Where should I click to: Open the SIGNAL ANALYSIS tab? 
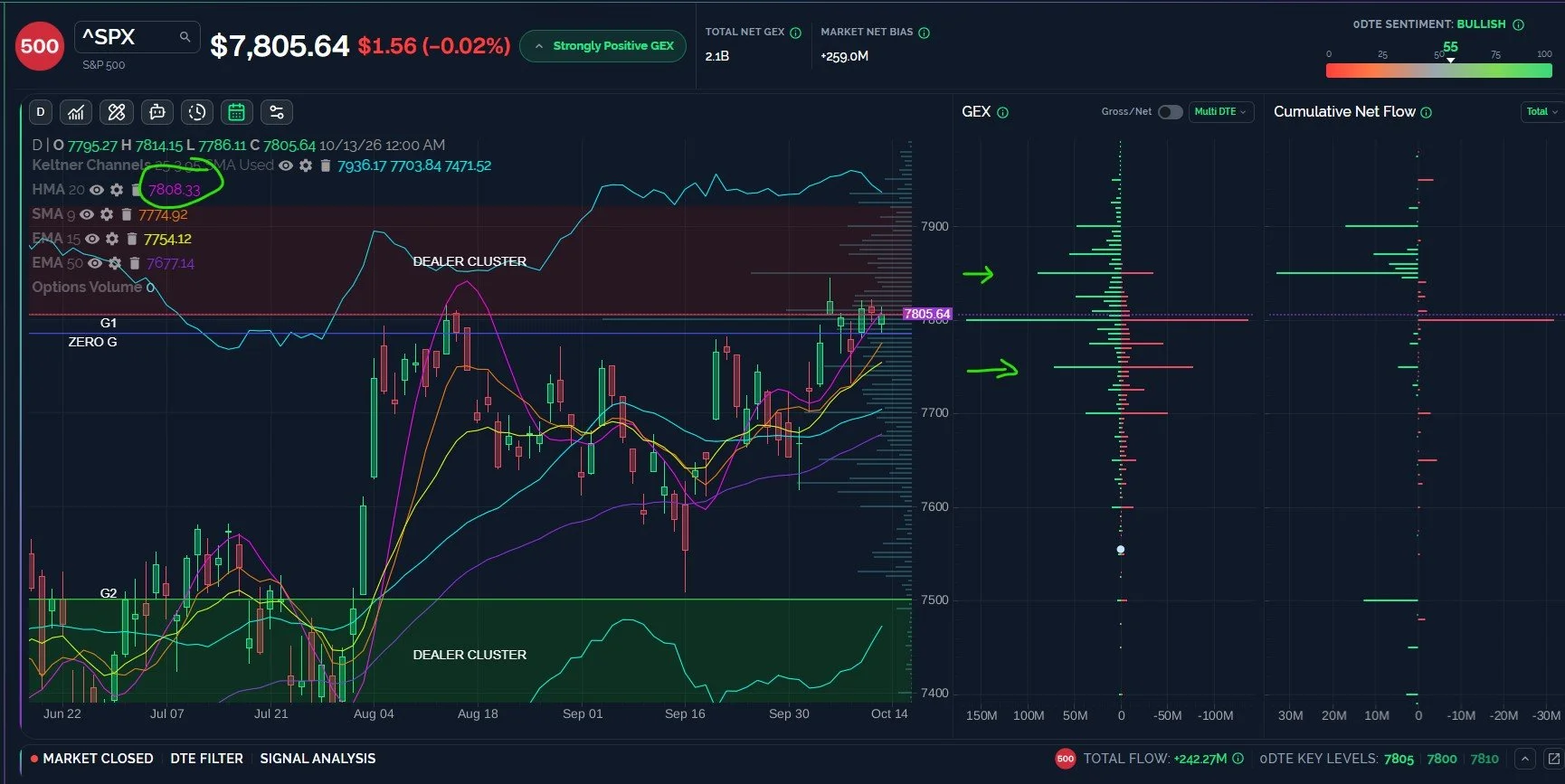318,759
